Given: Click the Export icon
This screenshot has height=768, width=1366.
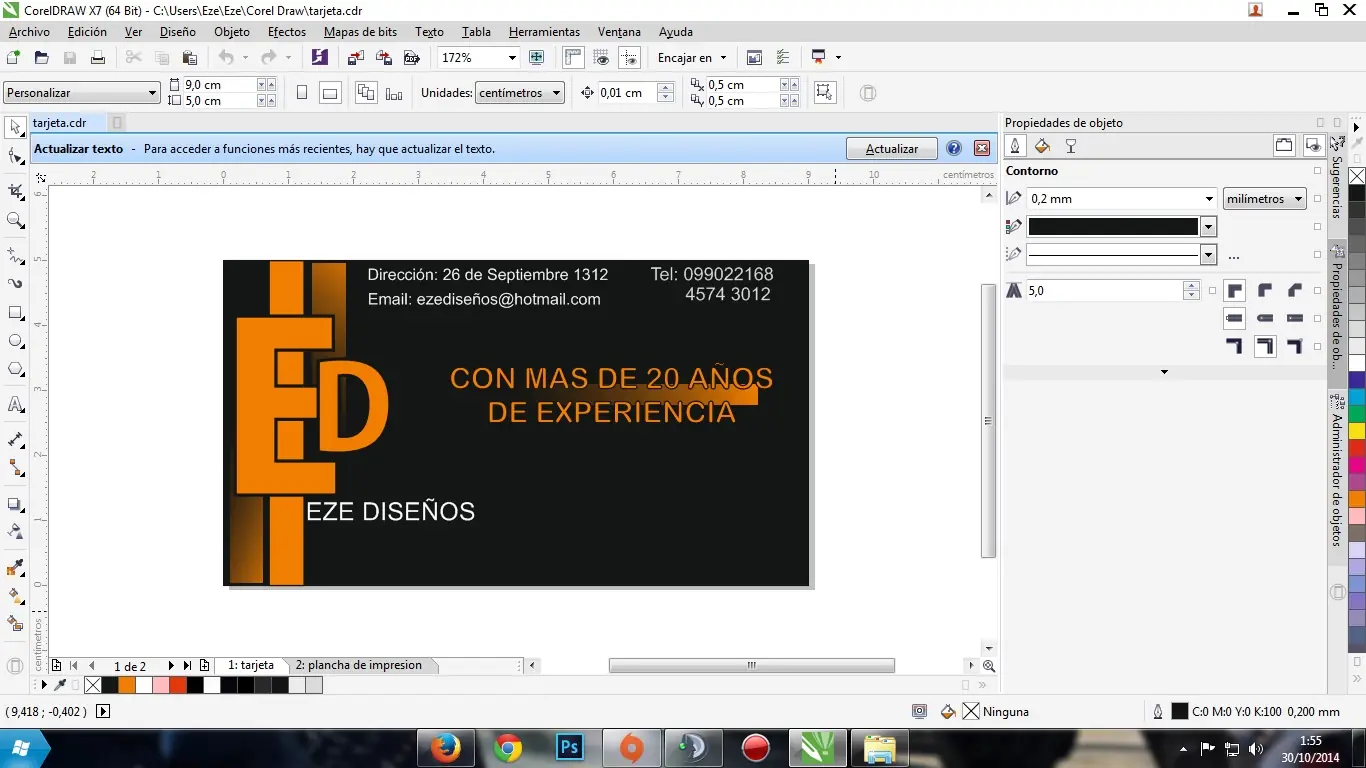Looking at the screenshot, I should [x=384, y=58].
